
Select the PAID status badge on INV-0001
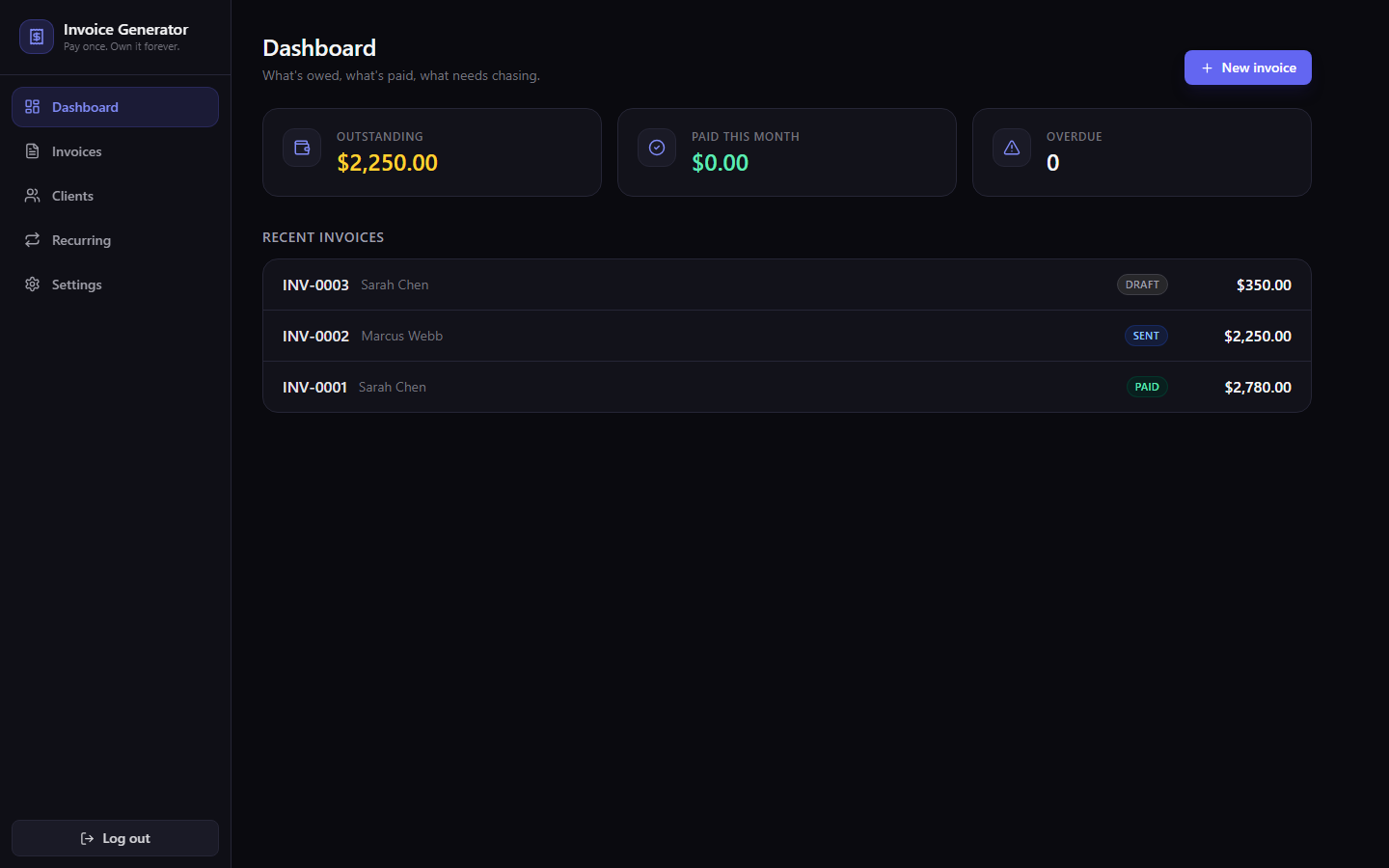click(1147, 387)
